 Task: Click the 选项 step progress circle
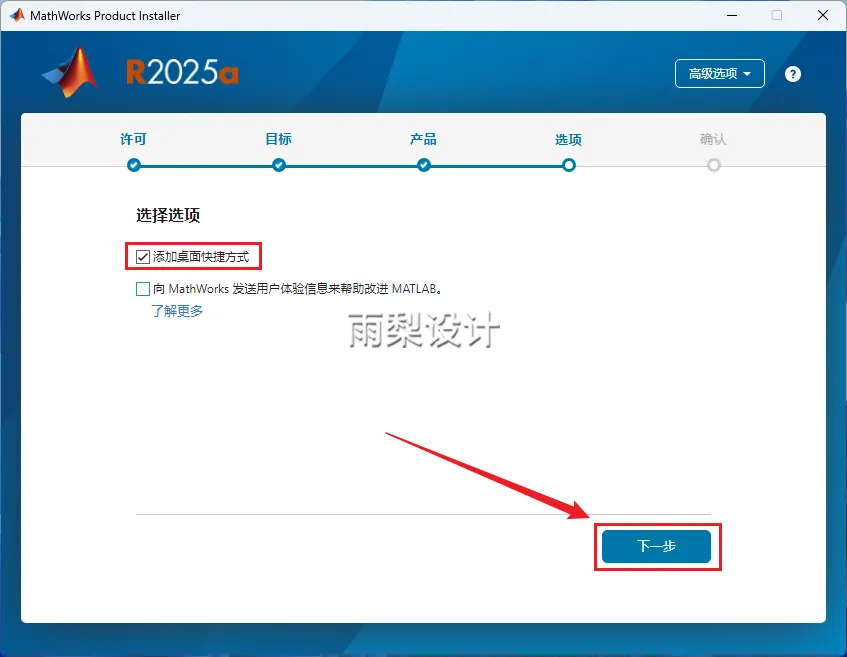click(x=569, y=165)
